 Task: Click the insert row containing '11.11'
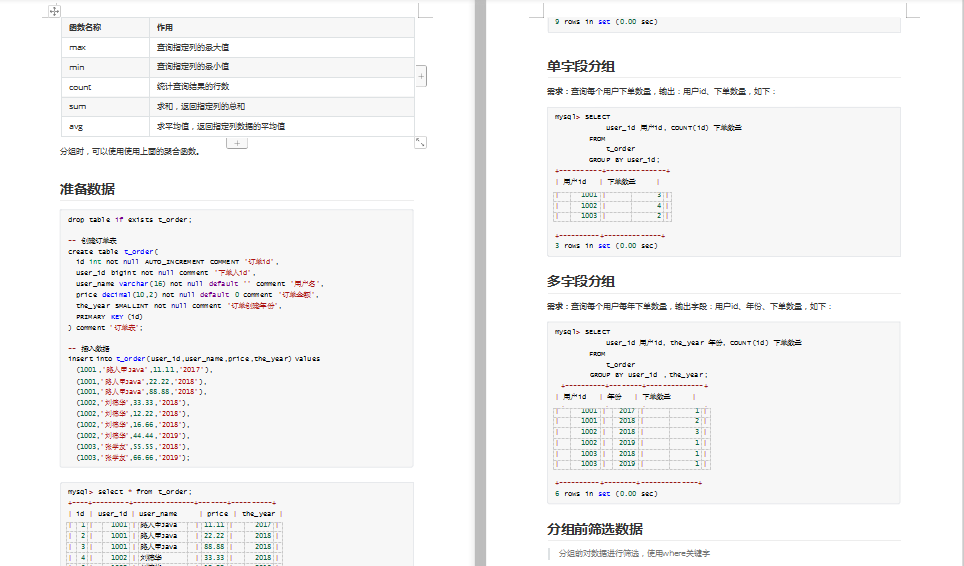(x=144, y=370)
